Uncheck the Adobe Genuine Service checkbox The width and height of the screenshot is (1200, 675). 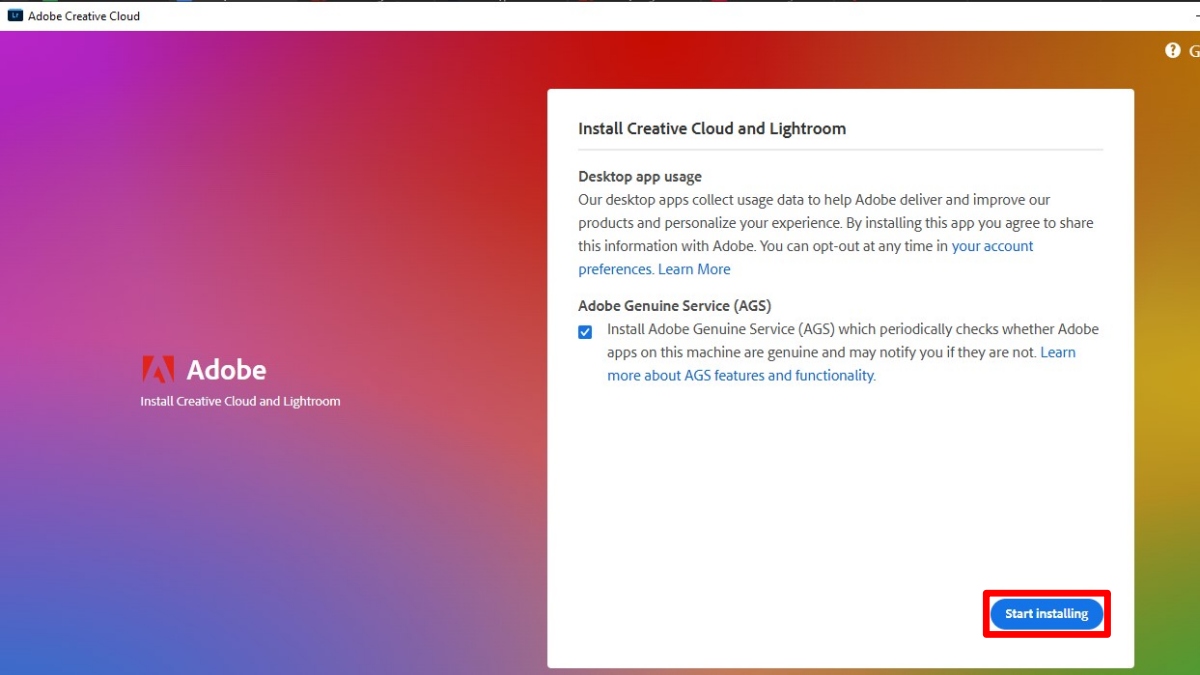click(x=585, y=332)
